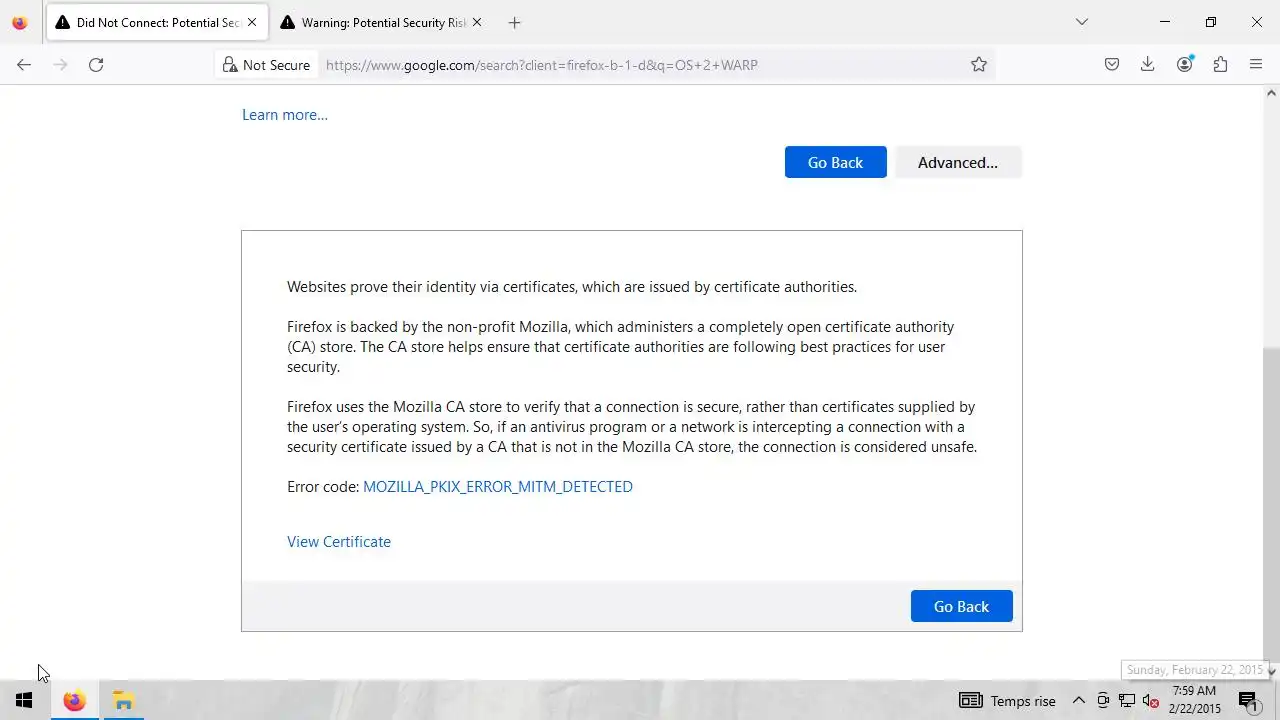Viewport: 1280px width, 720px height.
Task: Open the muted volume tray icon
Action: [1151, 701]
